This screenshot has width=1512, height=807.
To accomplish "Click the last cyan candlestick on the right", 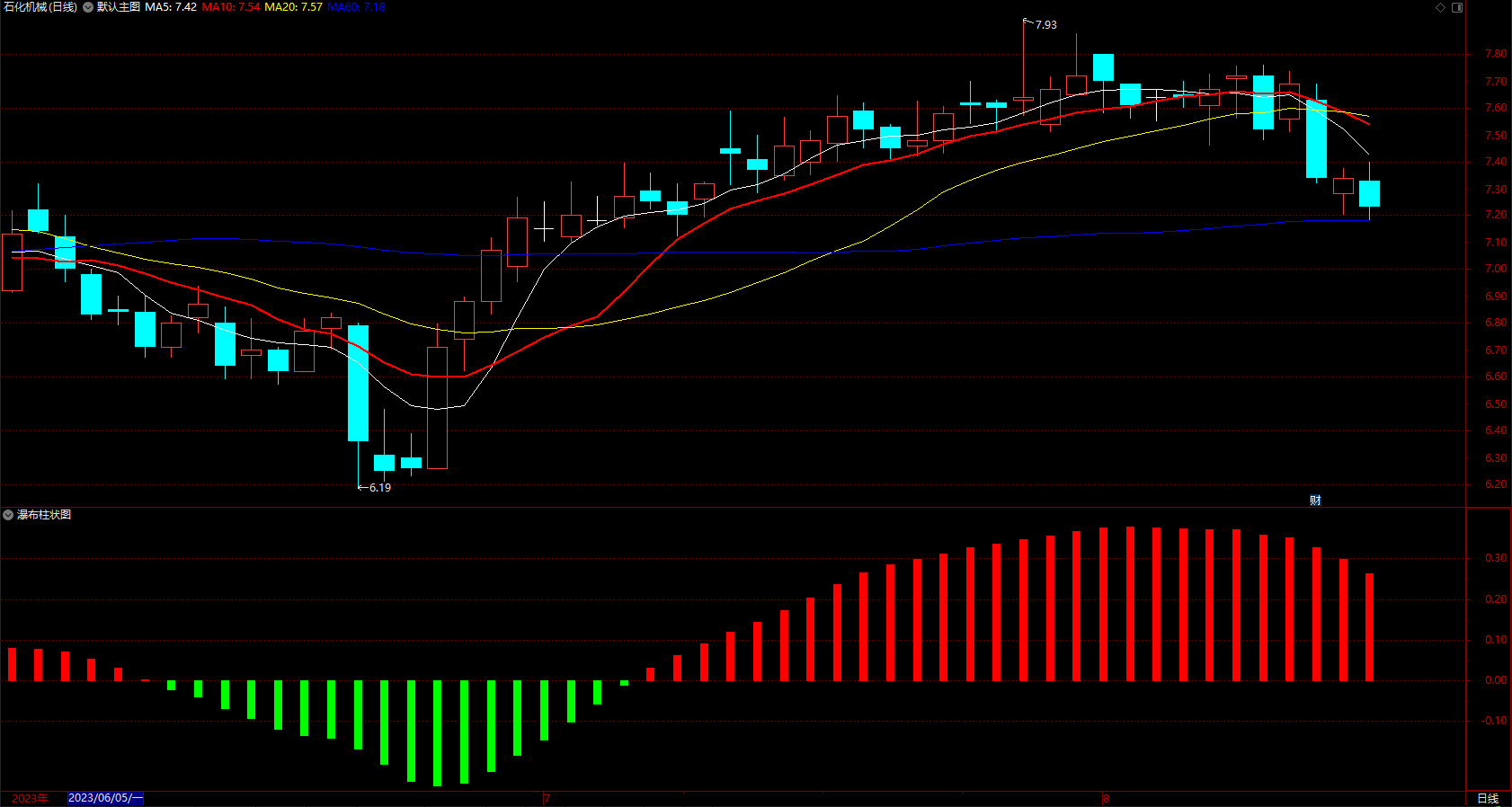I will (x=1370, y=193).
